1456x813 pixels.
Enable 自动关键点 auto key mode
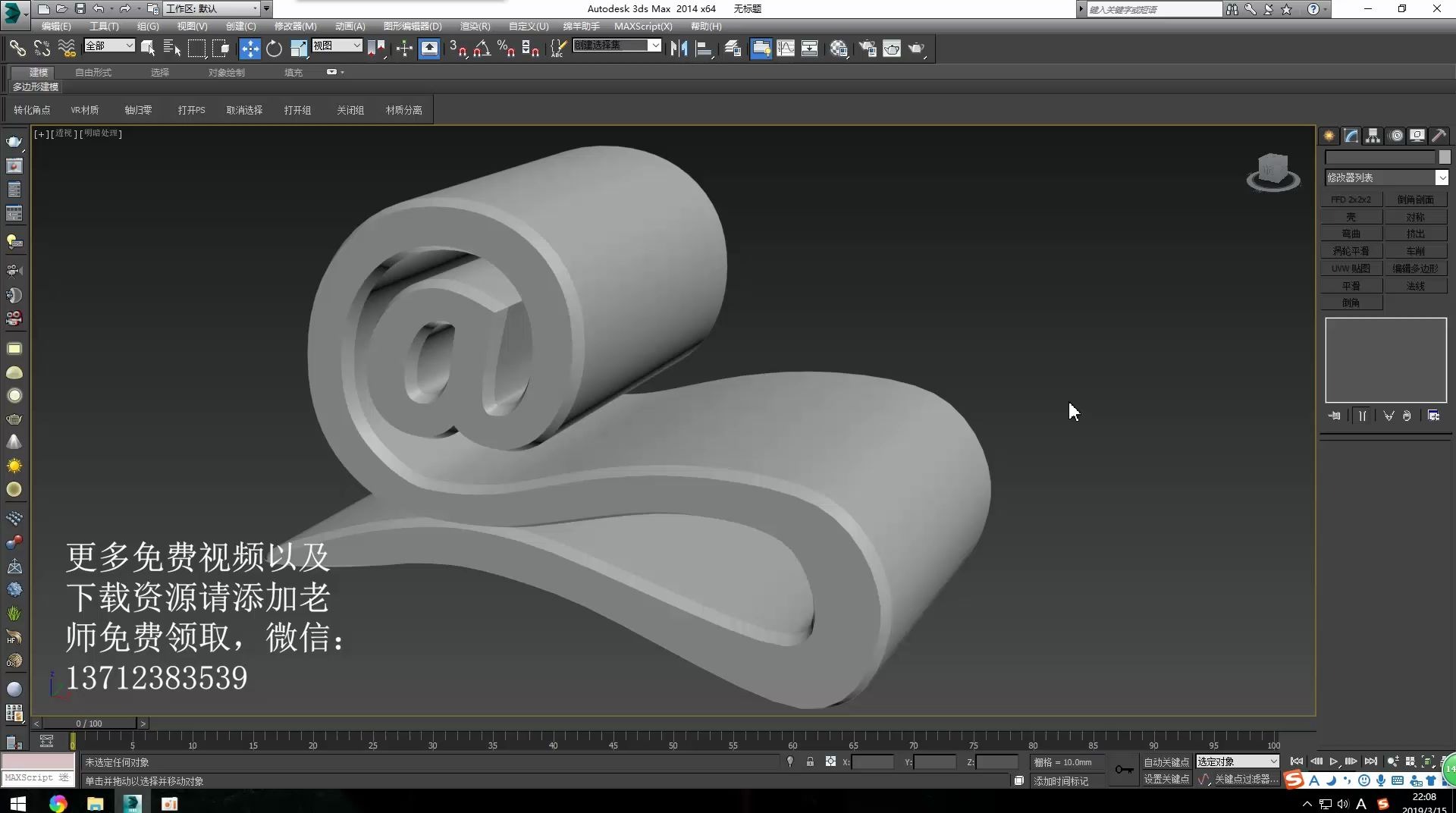tap(1166, 761)
